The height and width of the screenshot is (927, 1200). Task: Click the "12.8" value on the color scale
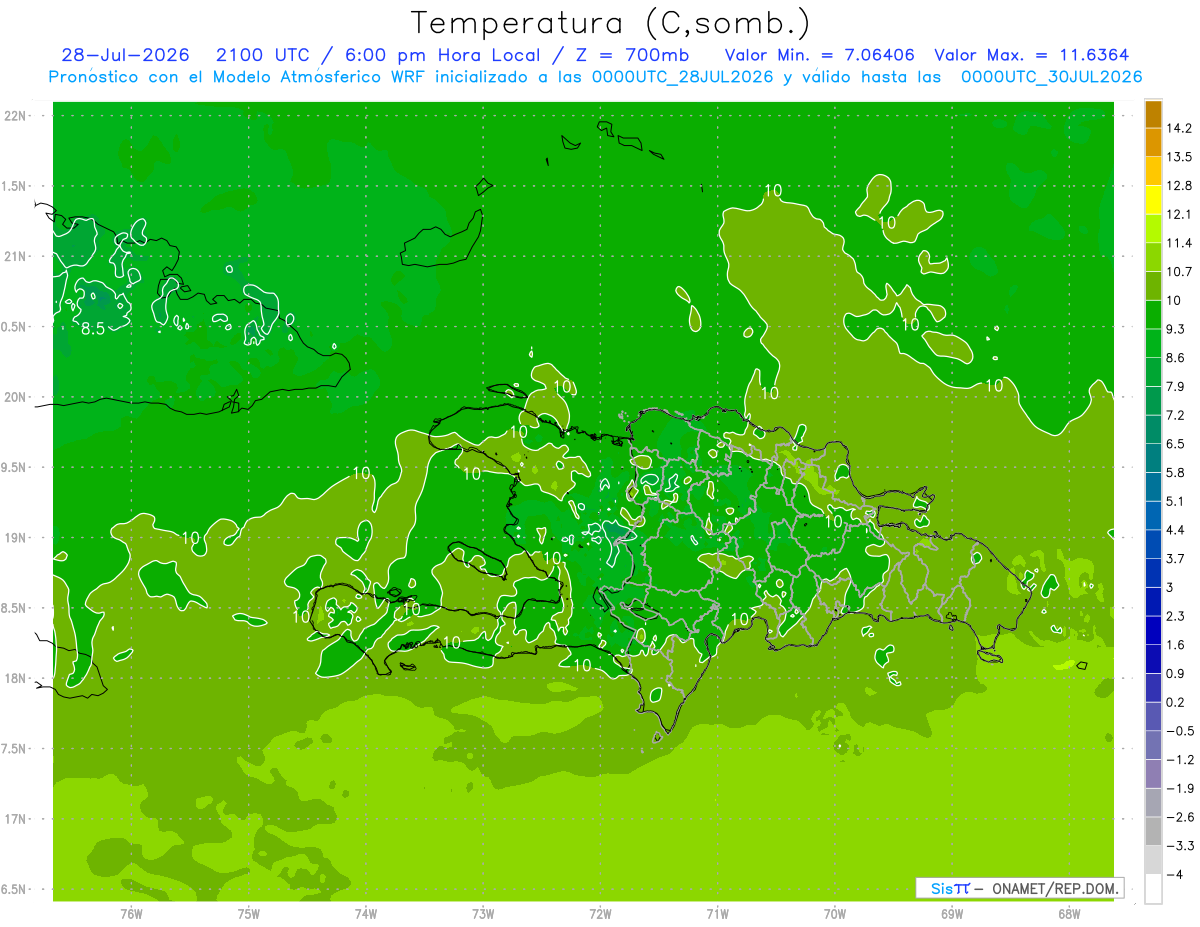pyautogui.click(x=1181, y=186)
